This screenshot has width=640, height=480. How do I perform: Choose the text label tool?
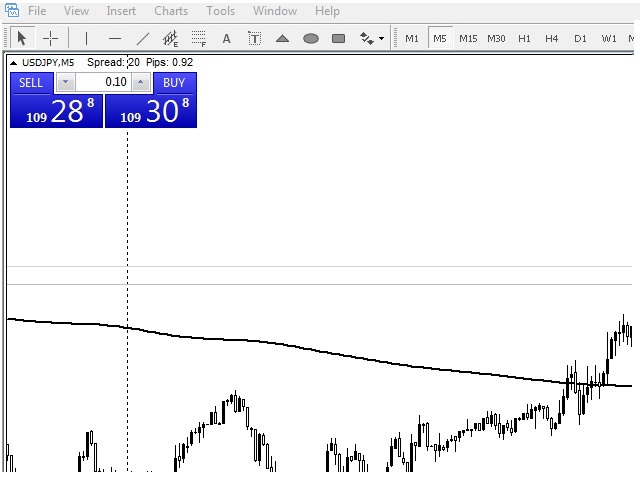(x=255, y=39)
